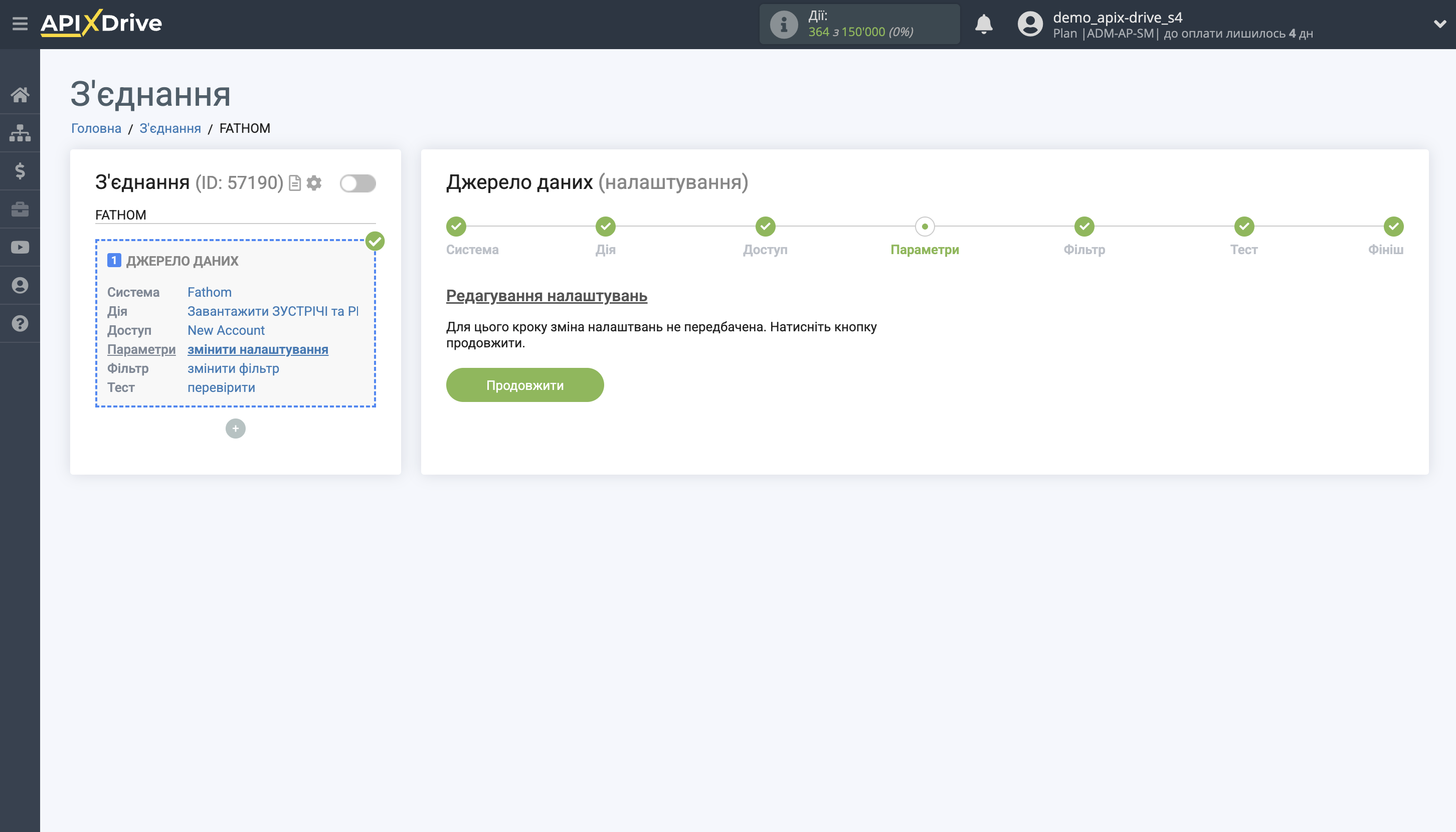Click the Параметри step circle in progress bar
1456x832 pixels.
click(x=925, y=226)
